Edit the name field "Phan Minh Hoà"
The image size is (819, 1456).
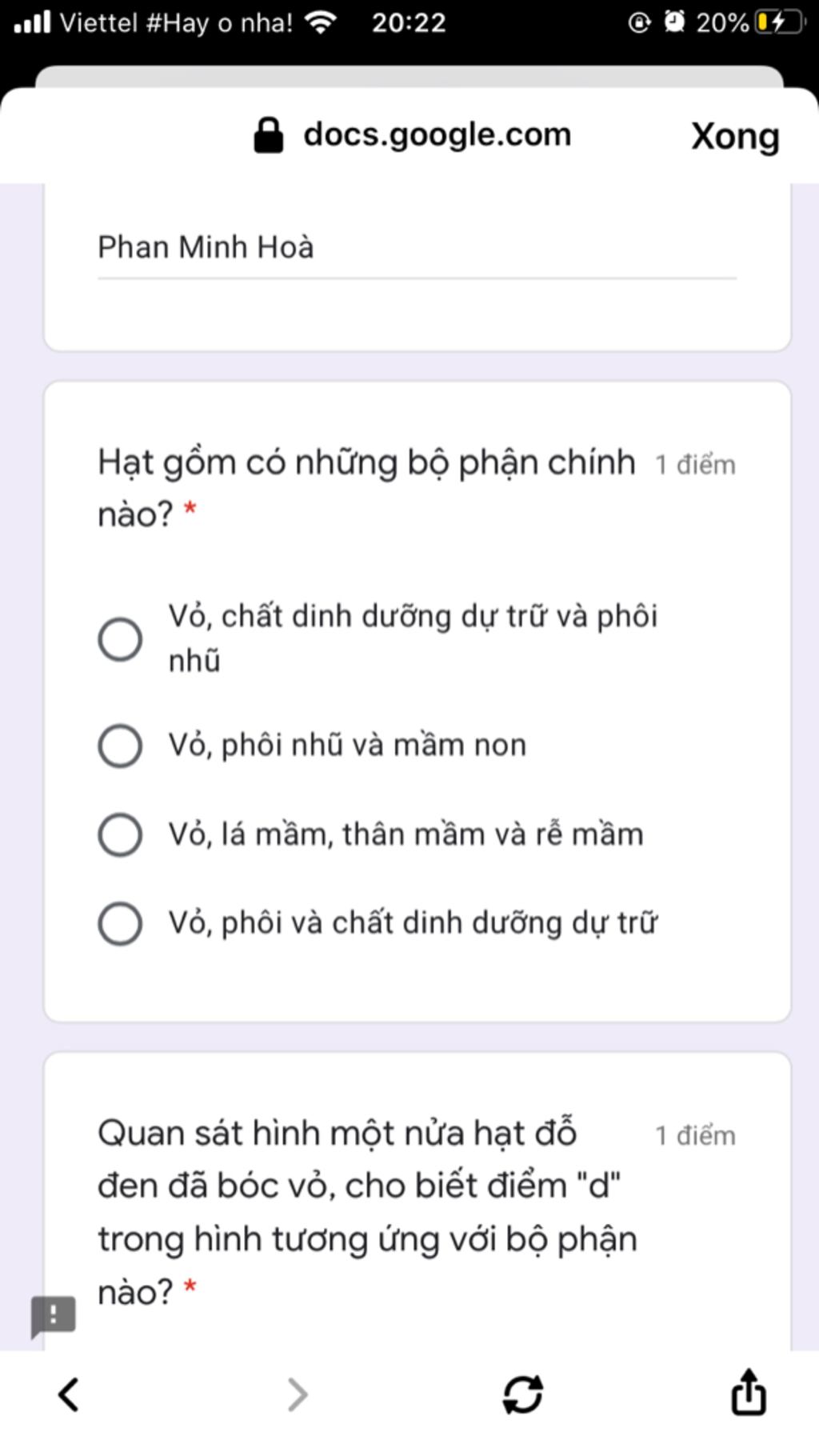[x=416, y=248]
